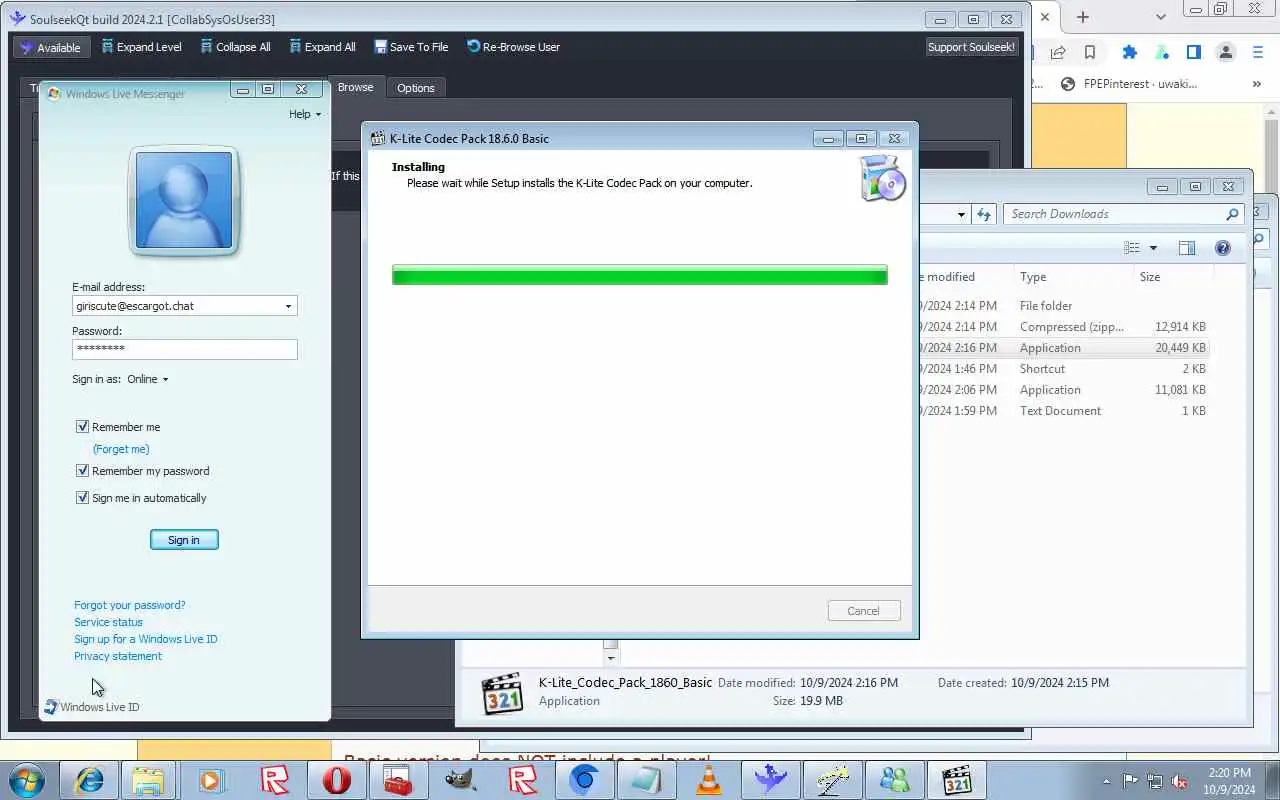The height and width of the screenshot is (800, 1280).
Task: Open VLC media player taskbar icon
Action: tap(709, 781)
